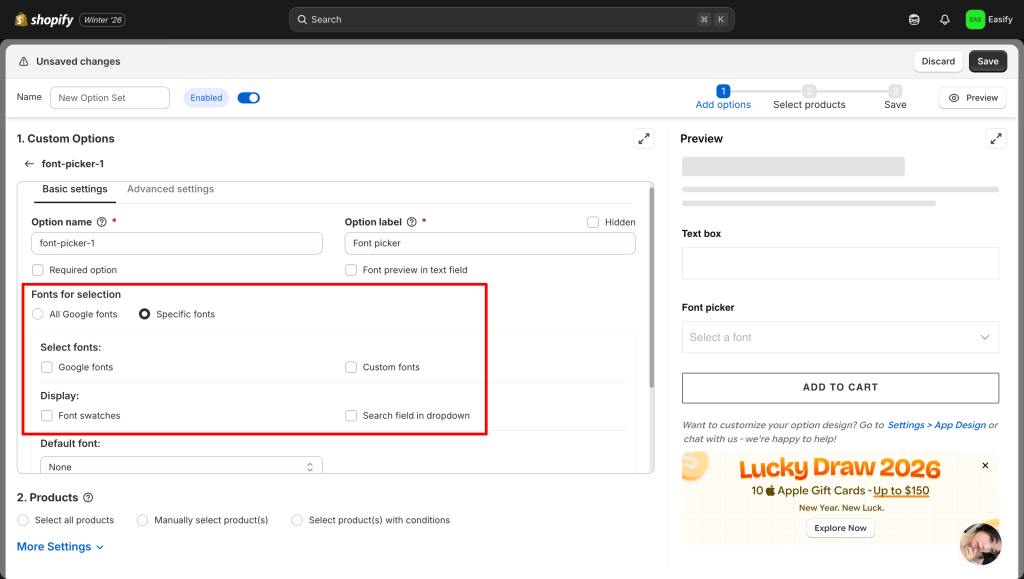Image resolution: width=1024 pixels, height=579 pixels.
Task: Check the Required option checkbox
Action: click(x=38, y=270)
